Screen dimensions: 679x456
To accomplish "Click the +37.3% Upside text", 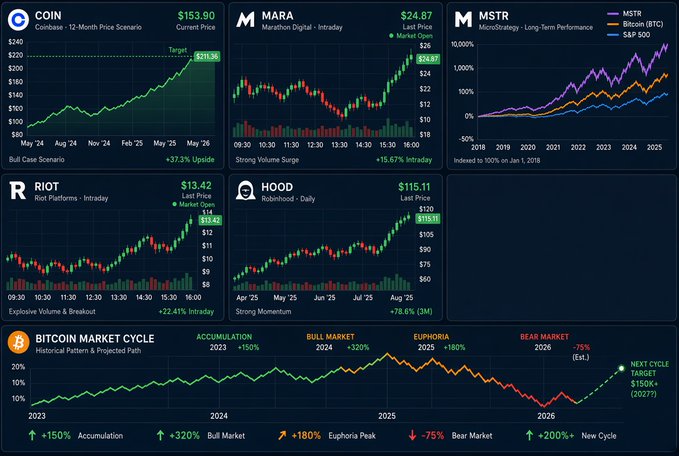I will tap(190, 159).
